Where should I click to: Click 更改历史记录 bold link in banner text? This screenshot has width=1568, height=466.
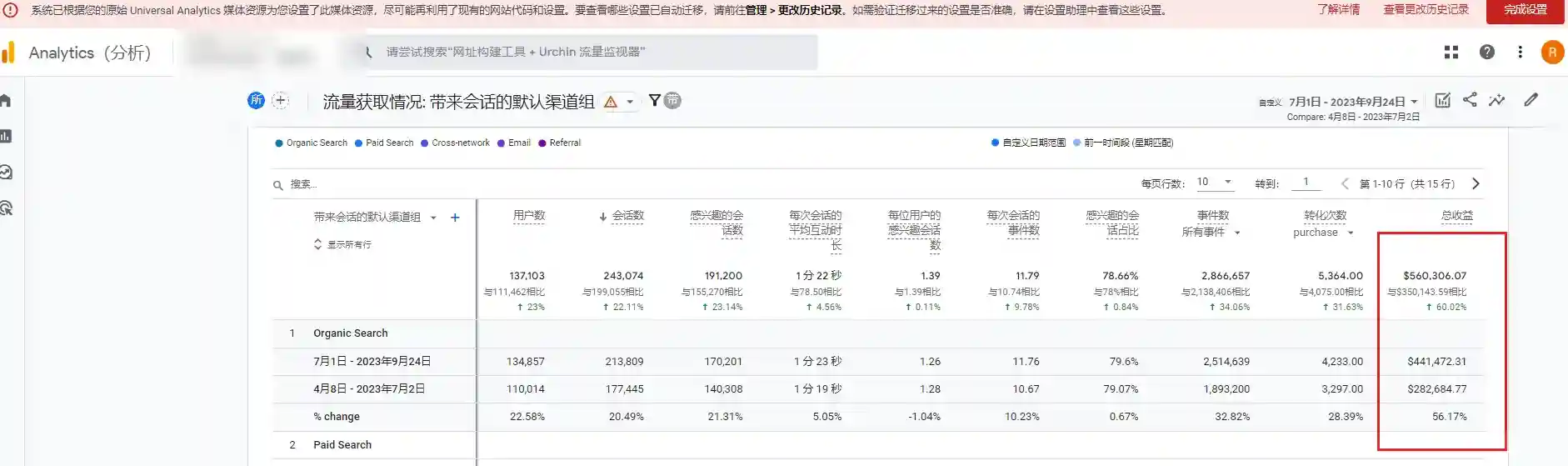tap(810, 11)
